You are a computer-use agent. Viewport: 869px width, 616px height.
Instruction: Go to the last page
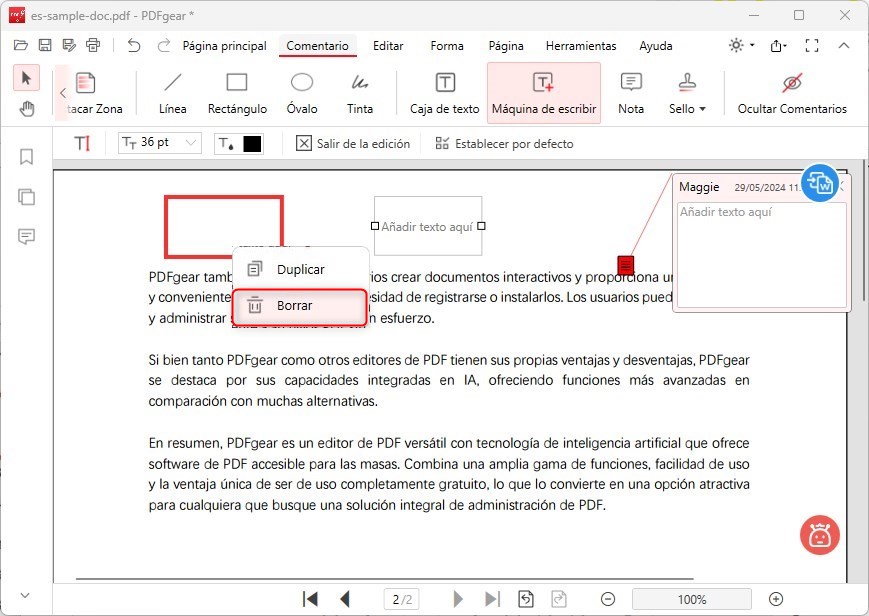coord(492,599)
